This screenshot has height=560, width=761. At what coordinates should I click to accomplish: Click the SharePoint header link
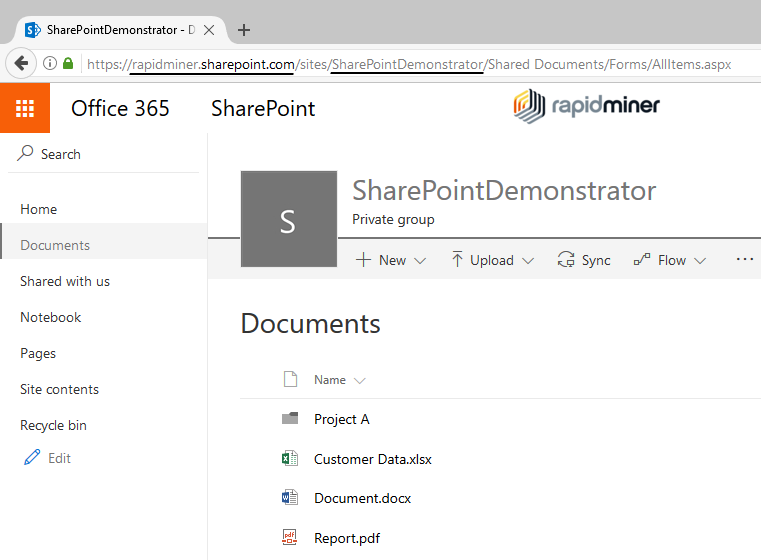pyautogui.click(x=263, y=108)
